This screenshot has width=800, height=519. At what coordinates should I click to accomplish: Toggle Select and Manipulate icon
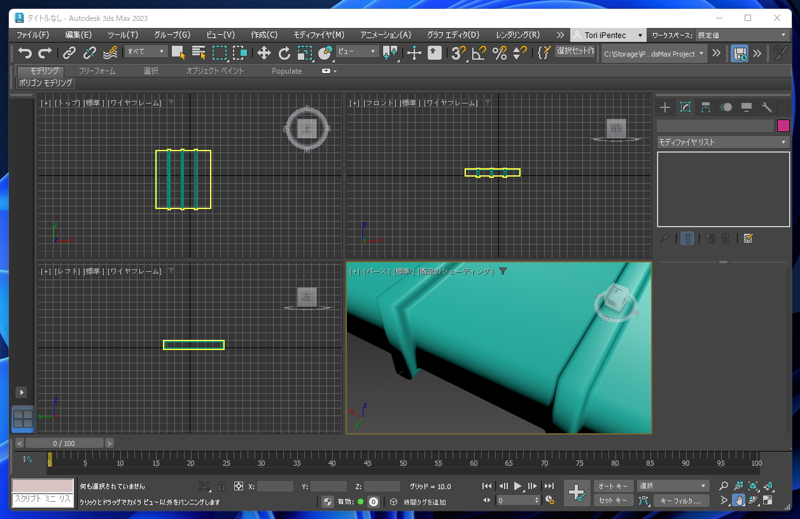click(414, 53)
